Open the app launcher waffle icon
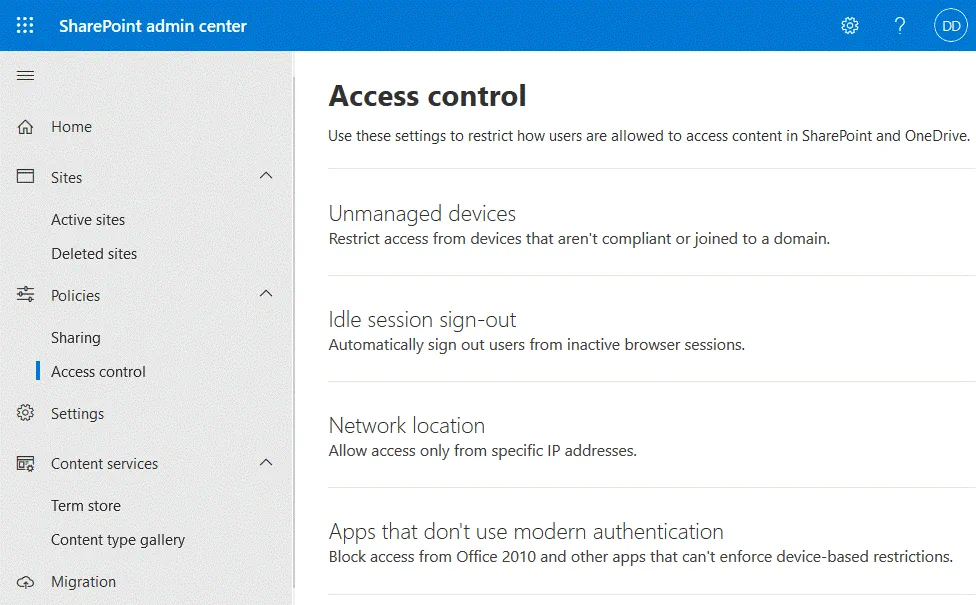Screen dimensions: 976x605 25,25
